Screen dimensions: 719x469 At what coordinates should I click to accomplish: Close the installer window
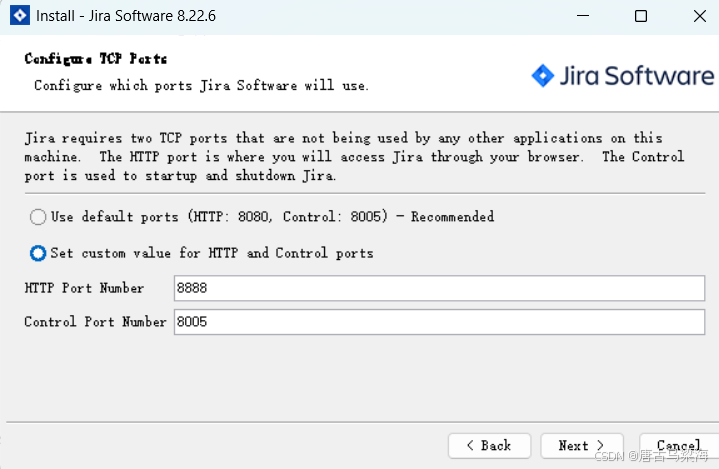(x=700, y=16)
